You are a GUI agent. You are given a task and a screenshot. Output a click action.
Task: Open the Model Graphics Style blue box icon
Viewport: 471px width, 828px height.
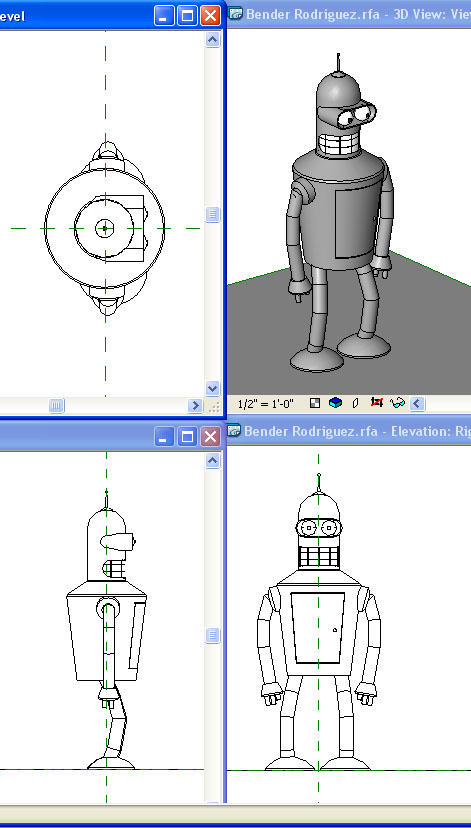tap(335, 403)
